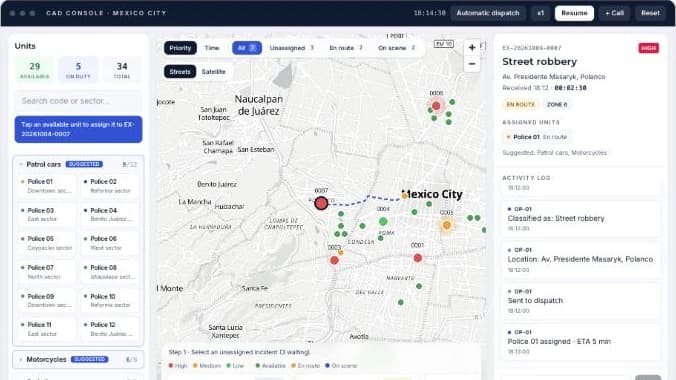
Task: Select green incident marker 0004 on the map
Action: [383, 222]
